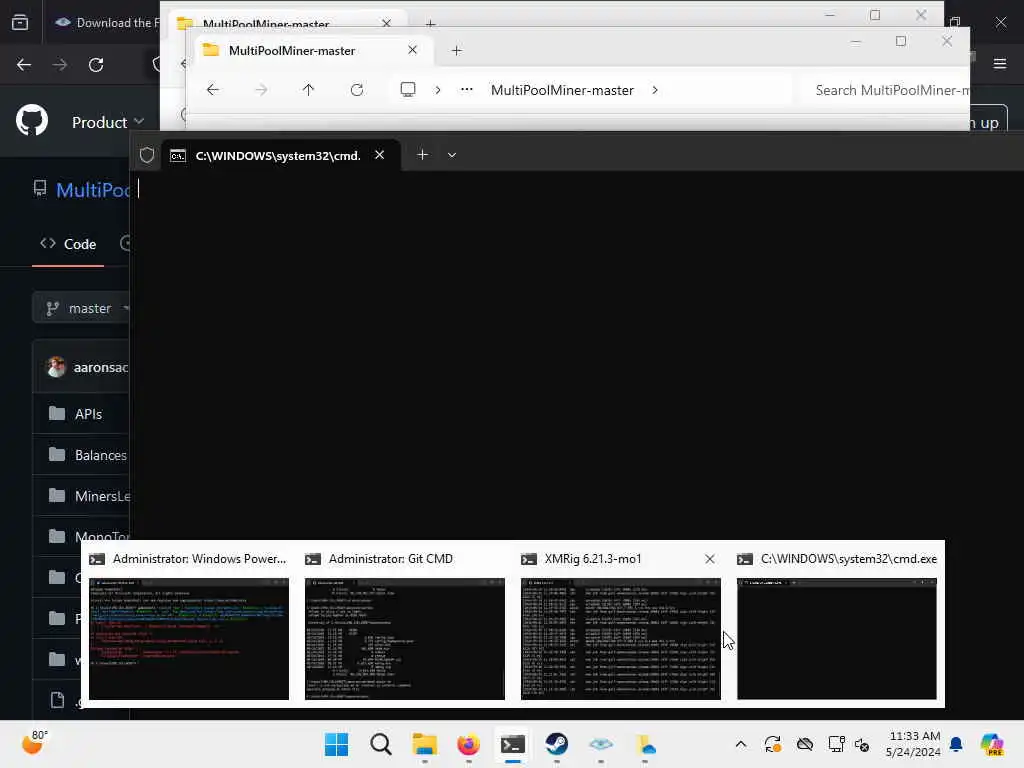The image size is (1024, 768).
Task: Open Firefox from the taskbar
Action: (468, 744)
